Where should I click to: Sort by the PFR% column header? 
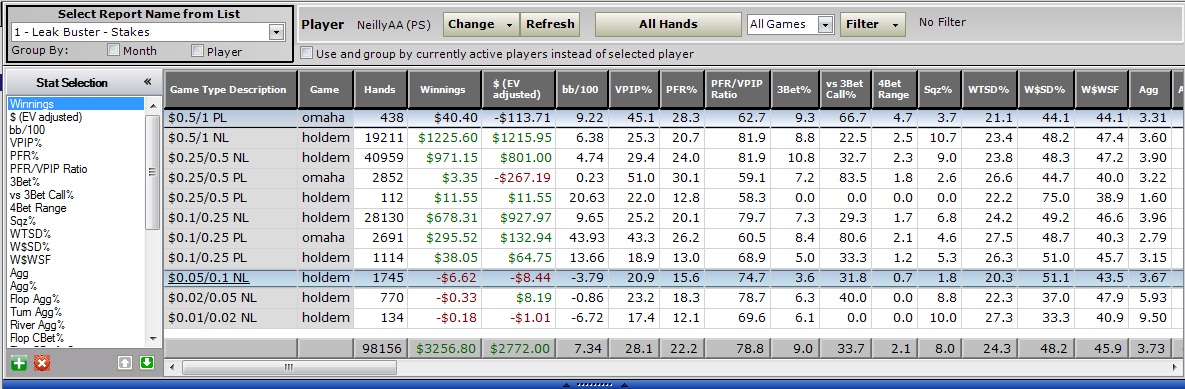[682, 89]
